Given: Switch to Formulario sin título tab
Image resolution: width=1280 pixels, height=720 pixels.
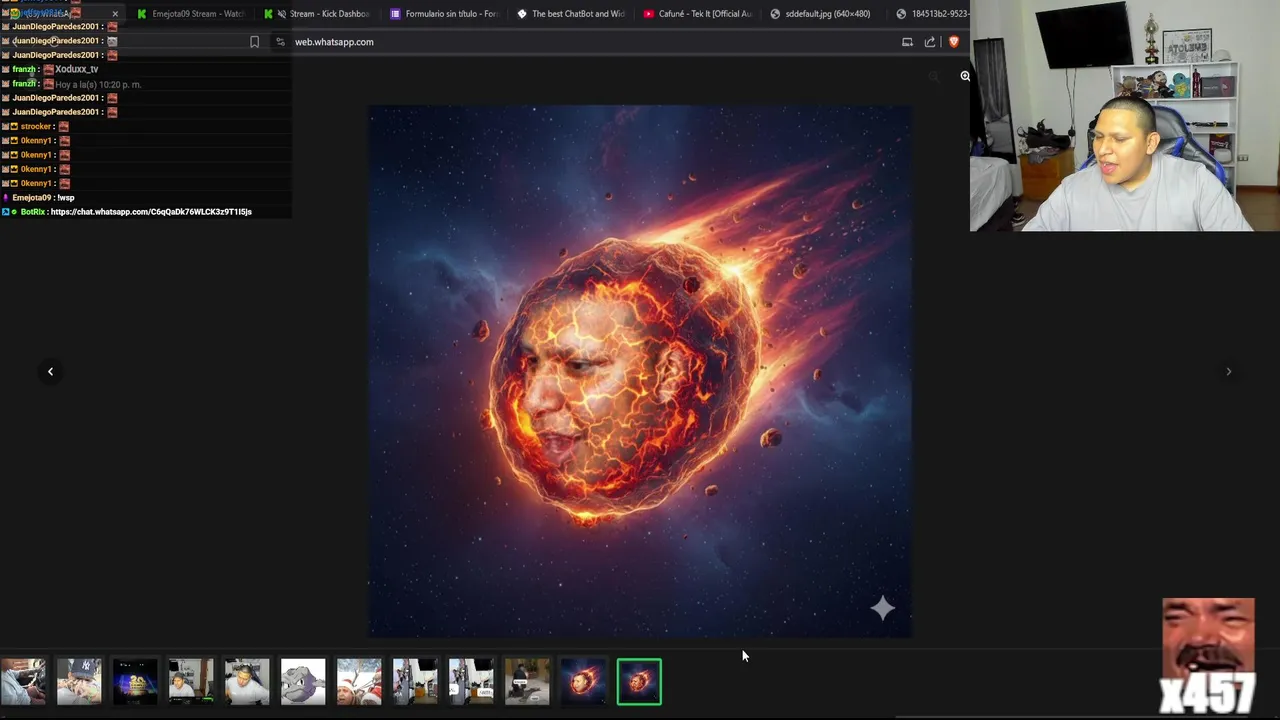Looking at the screenshot, I should tap(445, 14).
